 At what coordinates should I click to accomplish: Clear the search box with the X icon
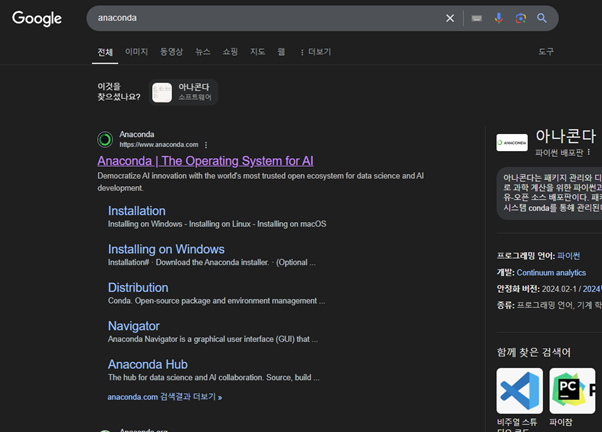point(450,18)
